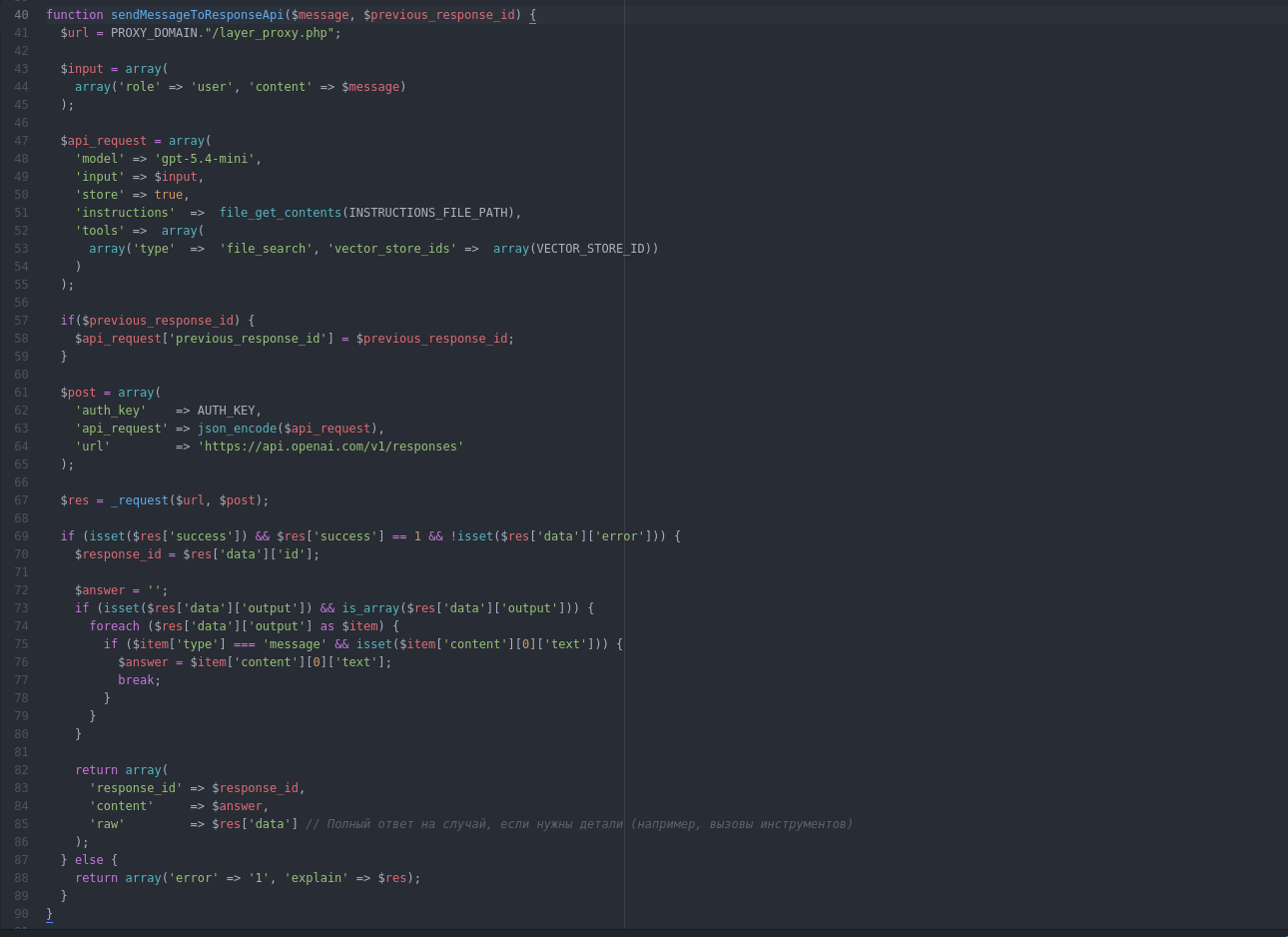
Task: Click the "/layer_proxy.php" string
Action: coord(270,33)
